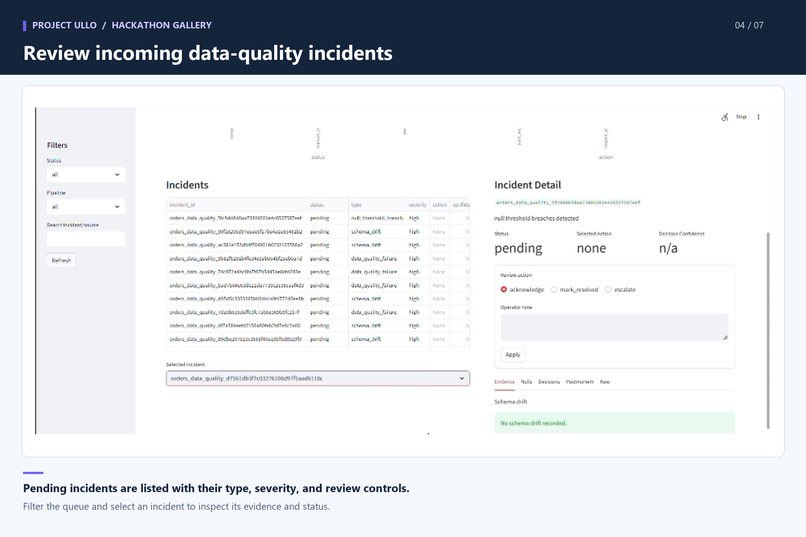Viewport: 806px width, 537px height.
Task: Switch to the Evidence tab
Action: point(504,382)
